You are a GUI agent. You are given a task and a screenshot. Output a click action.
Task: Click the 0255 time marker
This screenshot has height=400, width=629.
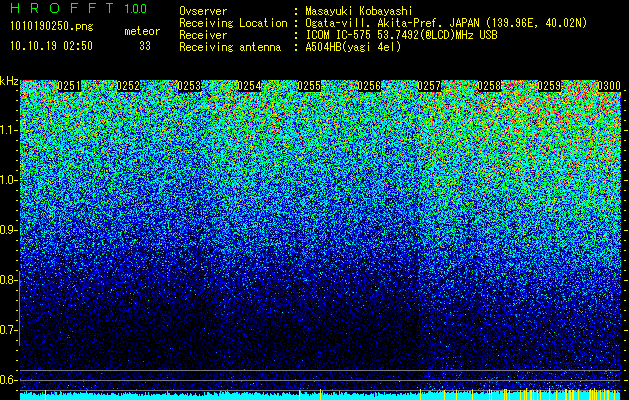[309, 86]
